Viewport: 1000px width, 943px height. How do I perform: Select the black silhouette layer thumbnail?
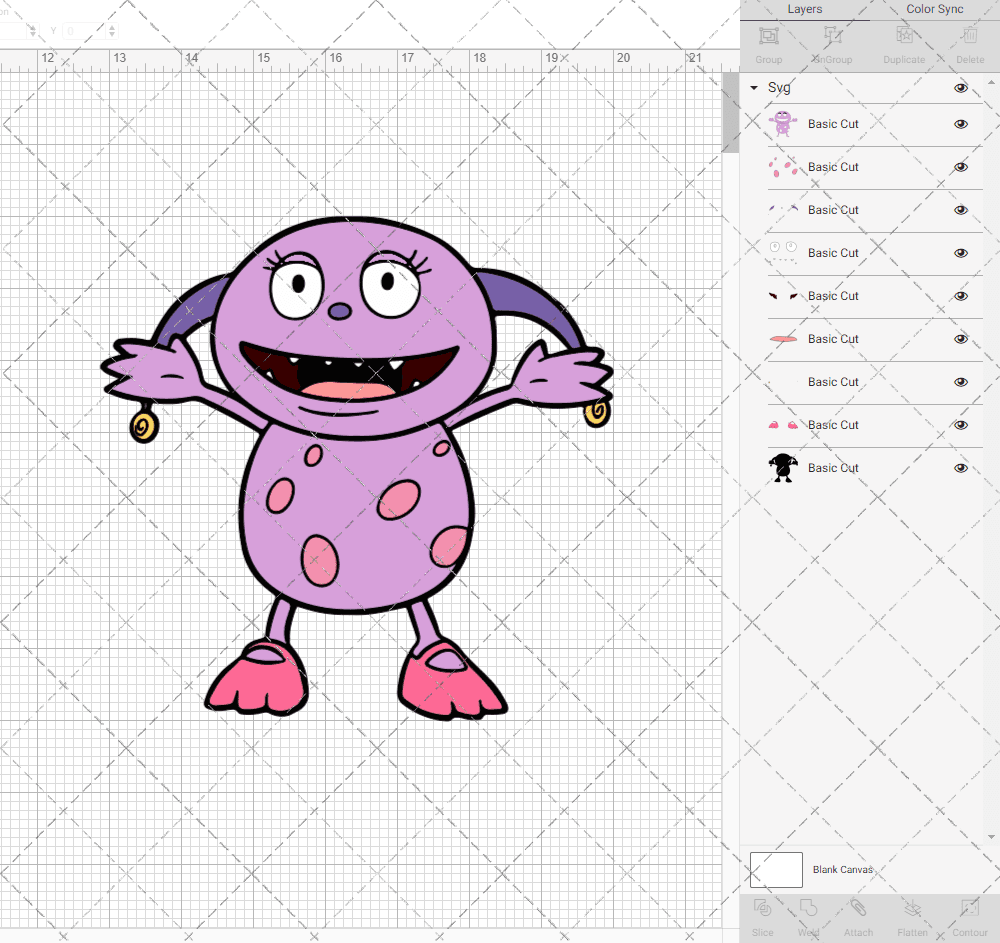pos(783,467)
